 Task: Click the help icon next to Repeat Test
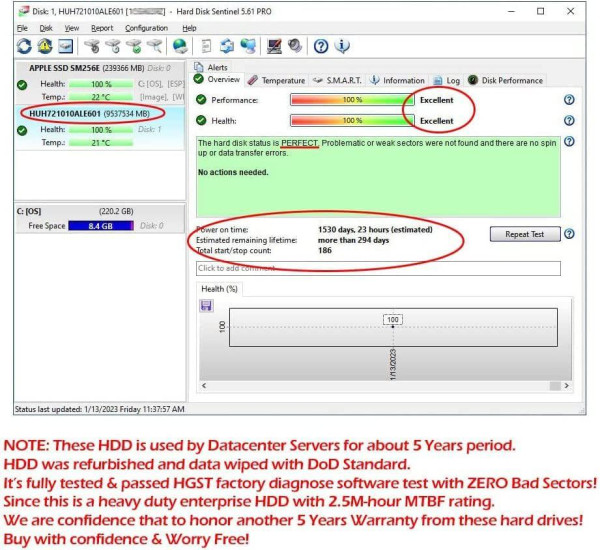pos(569,234)
